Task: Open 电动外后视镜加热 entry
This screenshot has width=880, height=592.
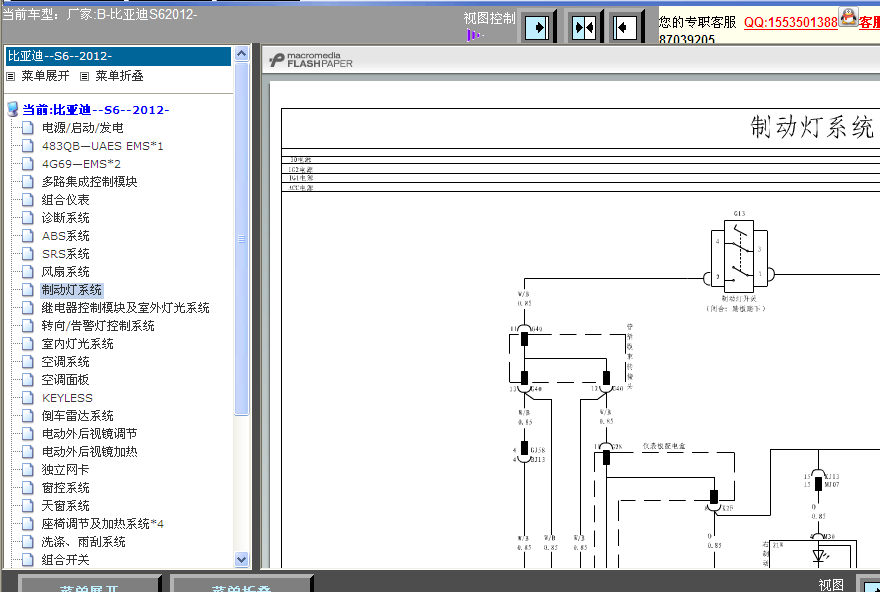Action: (x=89, y=452)
